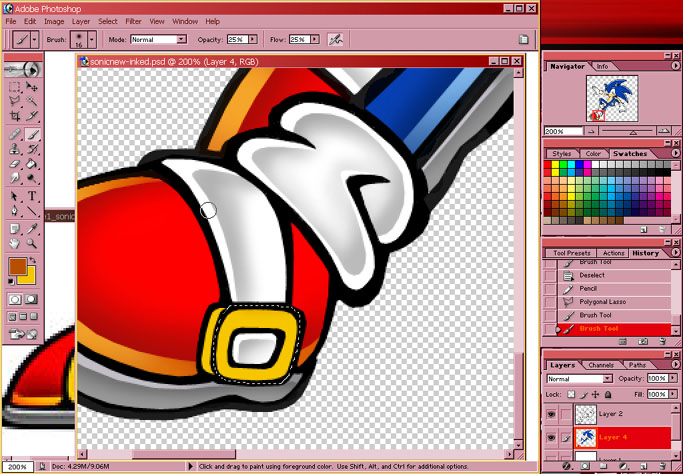This screenshot has width=683, height=474.
Task: Switch to Quick Mask mode
Action: coord(31,299)
